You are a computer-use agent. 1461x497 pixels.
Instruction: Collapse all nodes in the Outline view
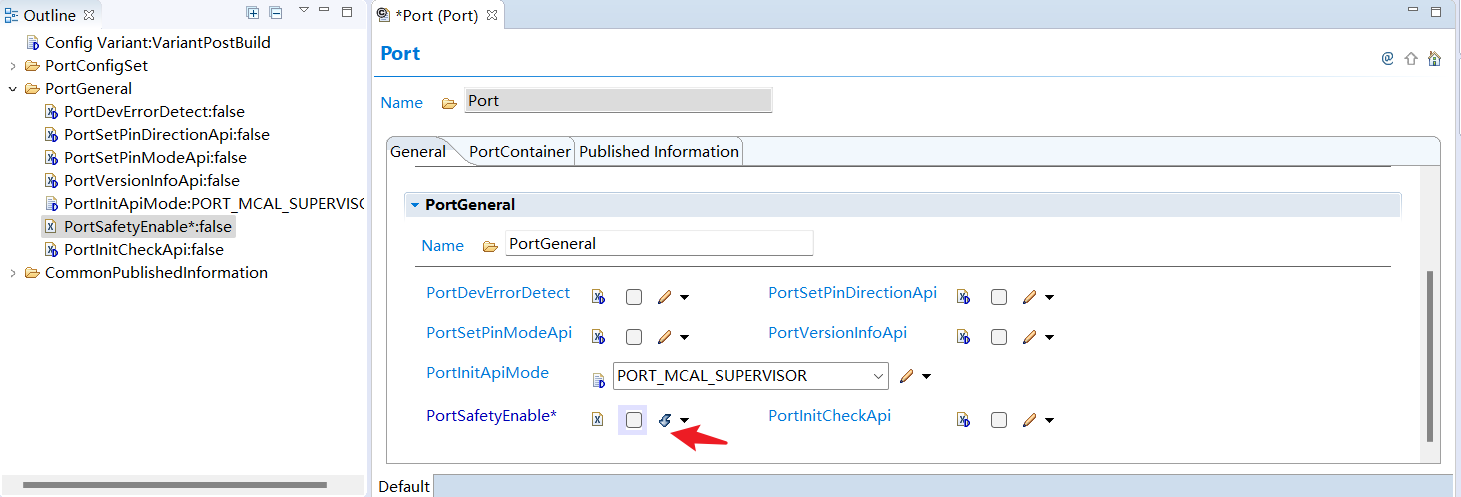pyautogui.click(x=276, y=13)
